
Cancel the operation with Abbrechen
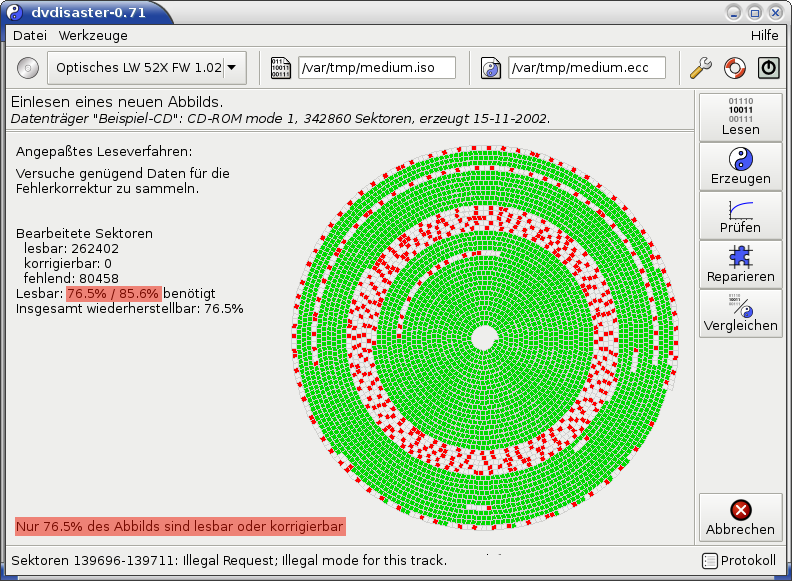pyautogui.click(x=740, y=517)
